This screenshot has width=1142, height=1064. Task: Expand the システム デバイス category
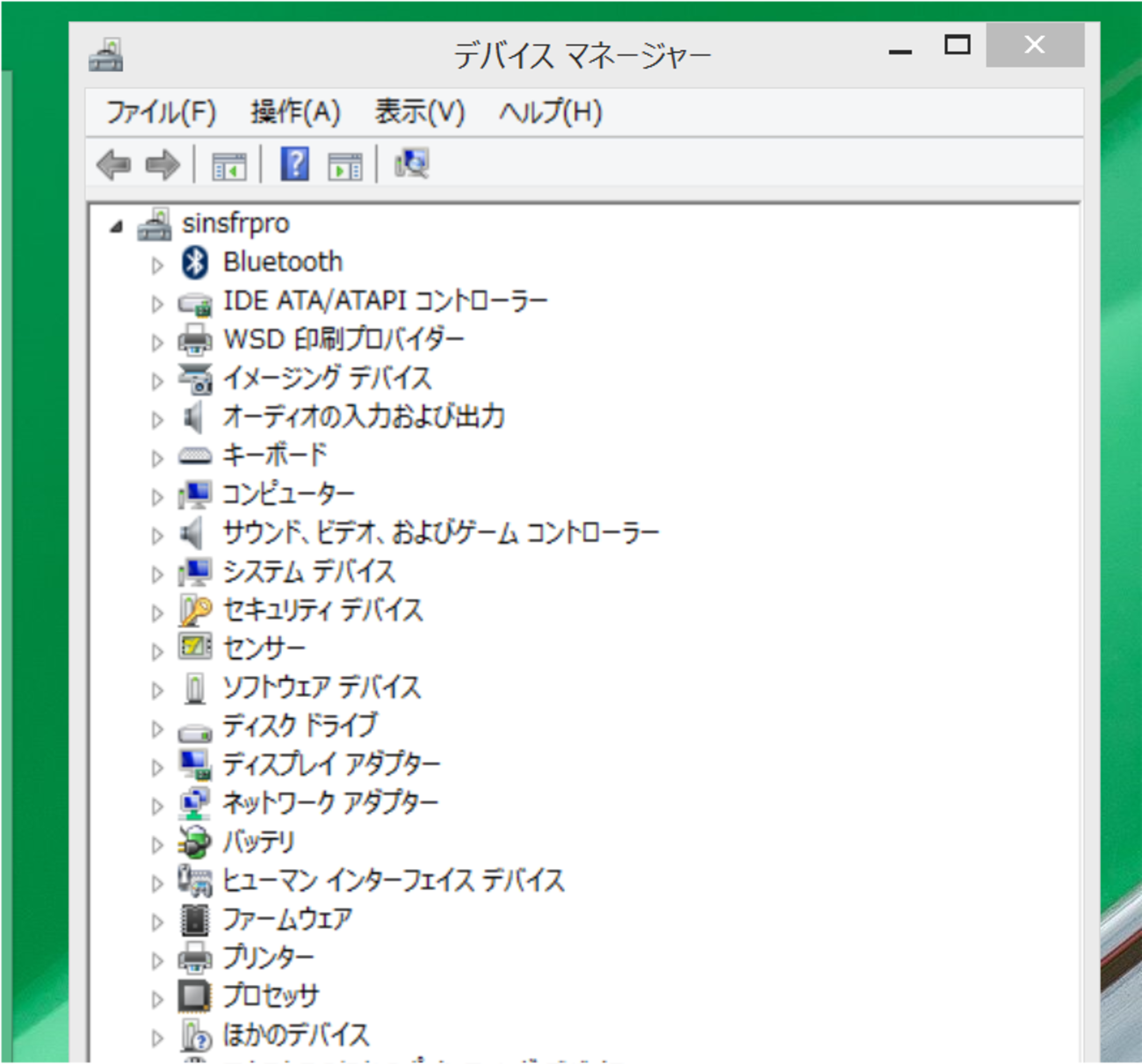tap(157, 575)
